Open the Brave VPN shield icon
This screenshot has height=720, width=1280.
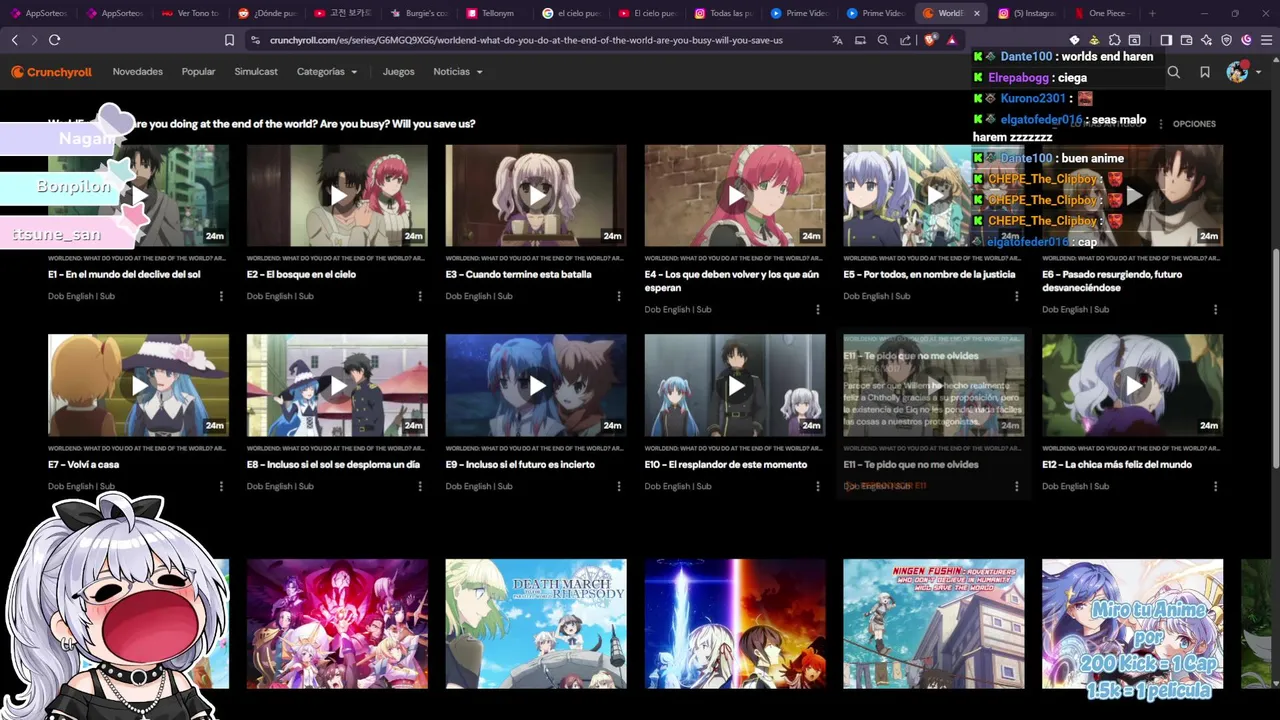[x=1226, y=40]
